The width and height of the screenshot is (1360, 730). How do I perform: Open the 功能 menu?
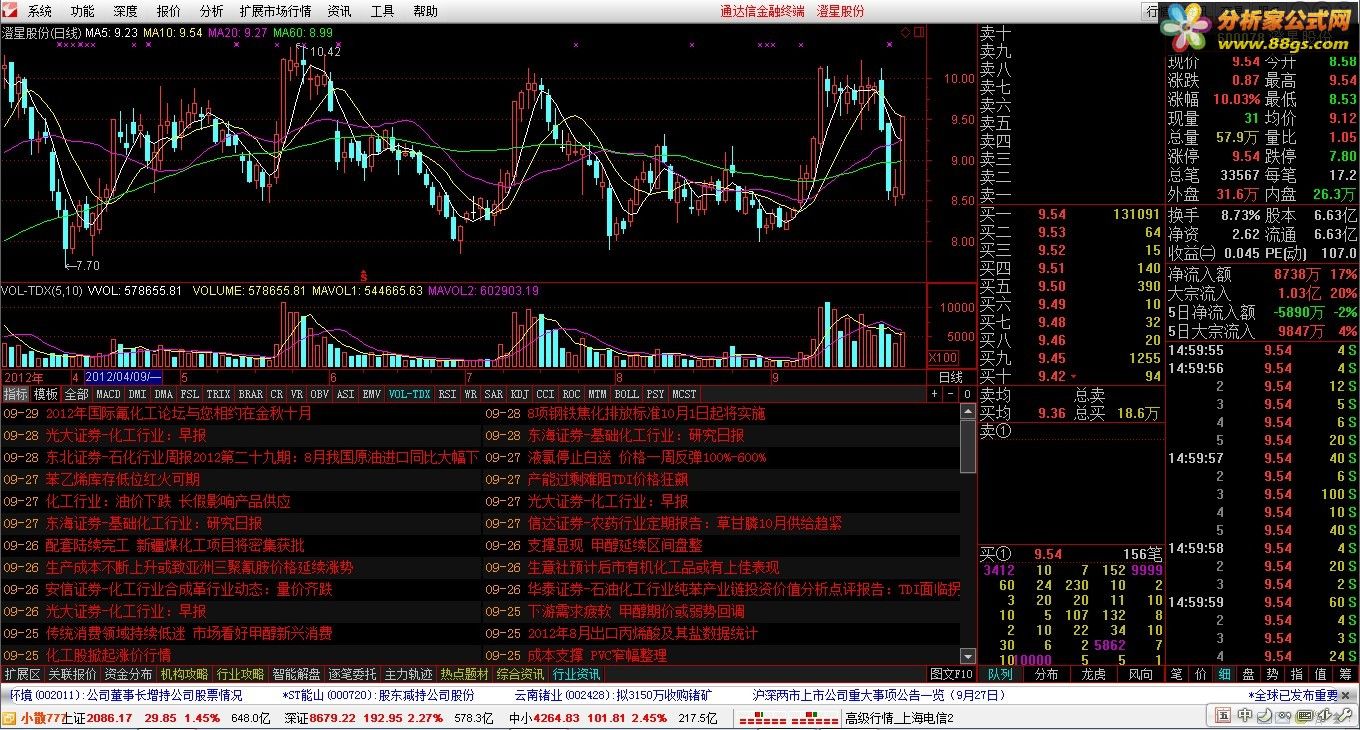pyautogui.click(x=83, y=12)
